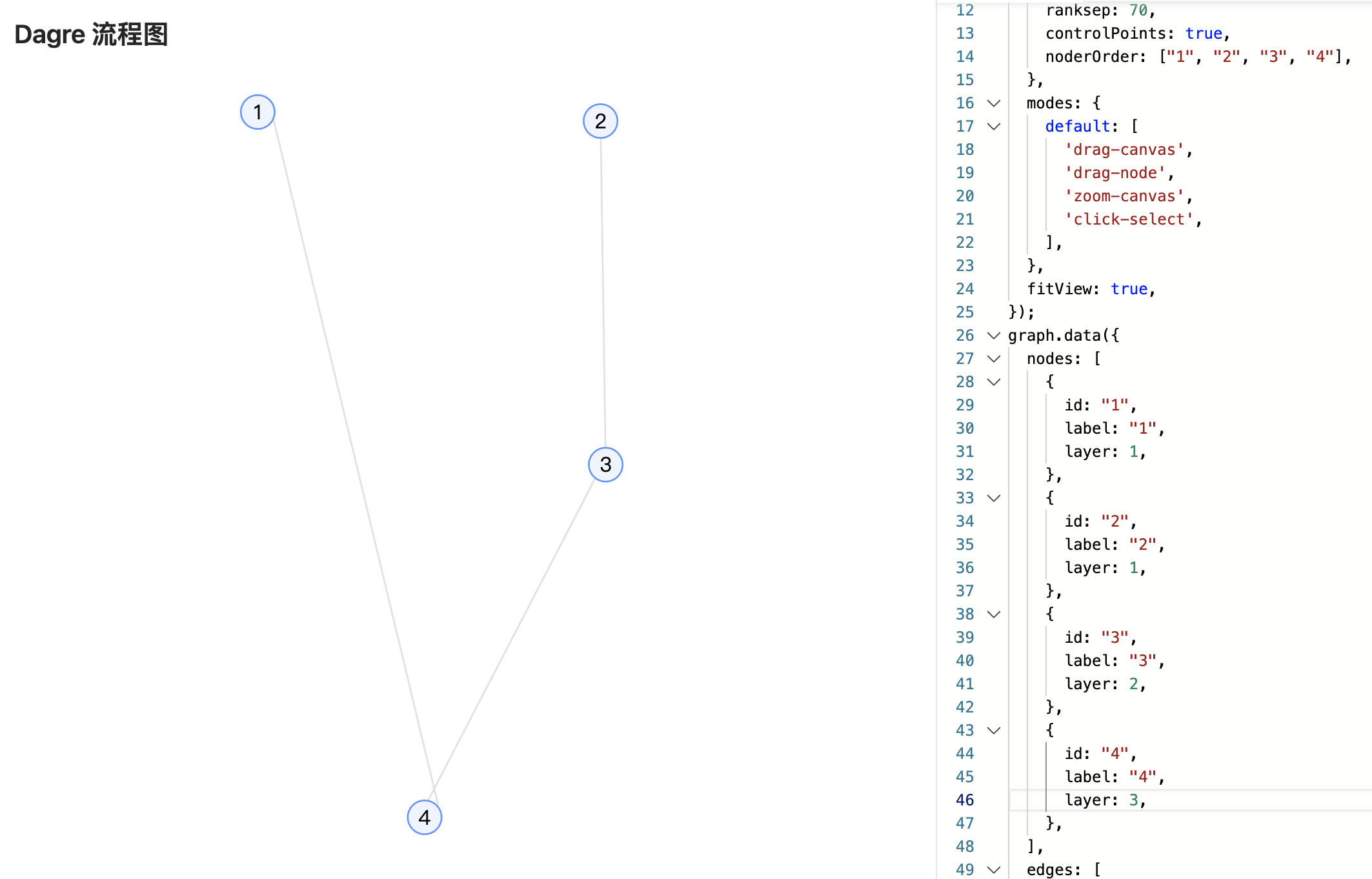Click the edge connecting node 2 and node 3
This screenshot has height=879, width=1372.
point(603,290)
